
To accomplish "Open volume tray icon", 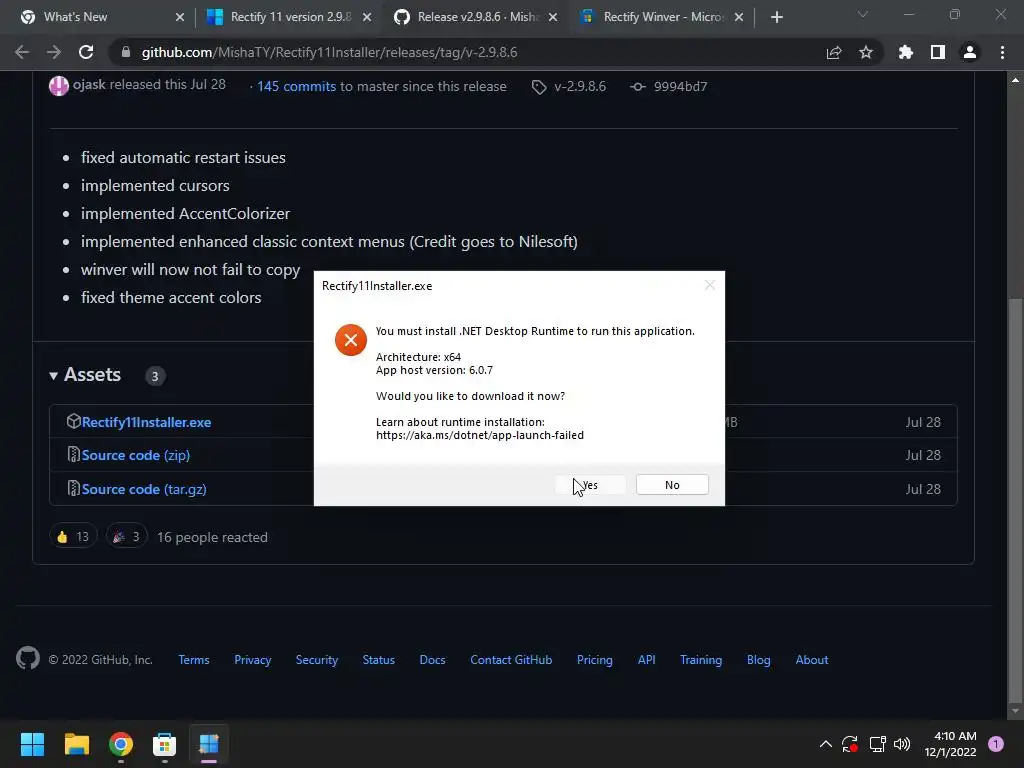I will click(x=902, y=744).
